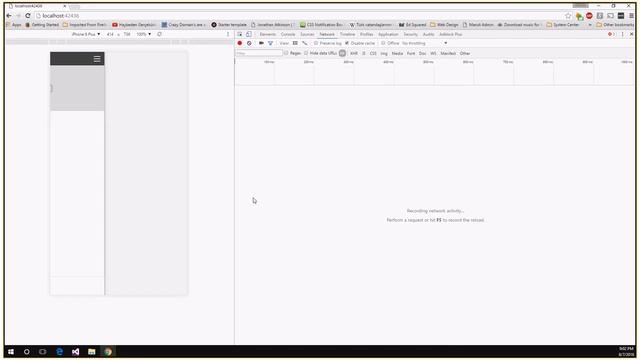The image size is (640, 360).
Task: Open the Getting Started bookmark
Action: (42, 25)
